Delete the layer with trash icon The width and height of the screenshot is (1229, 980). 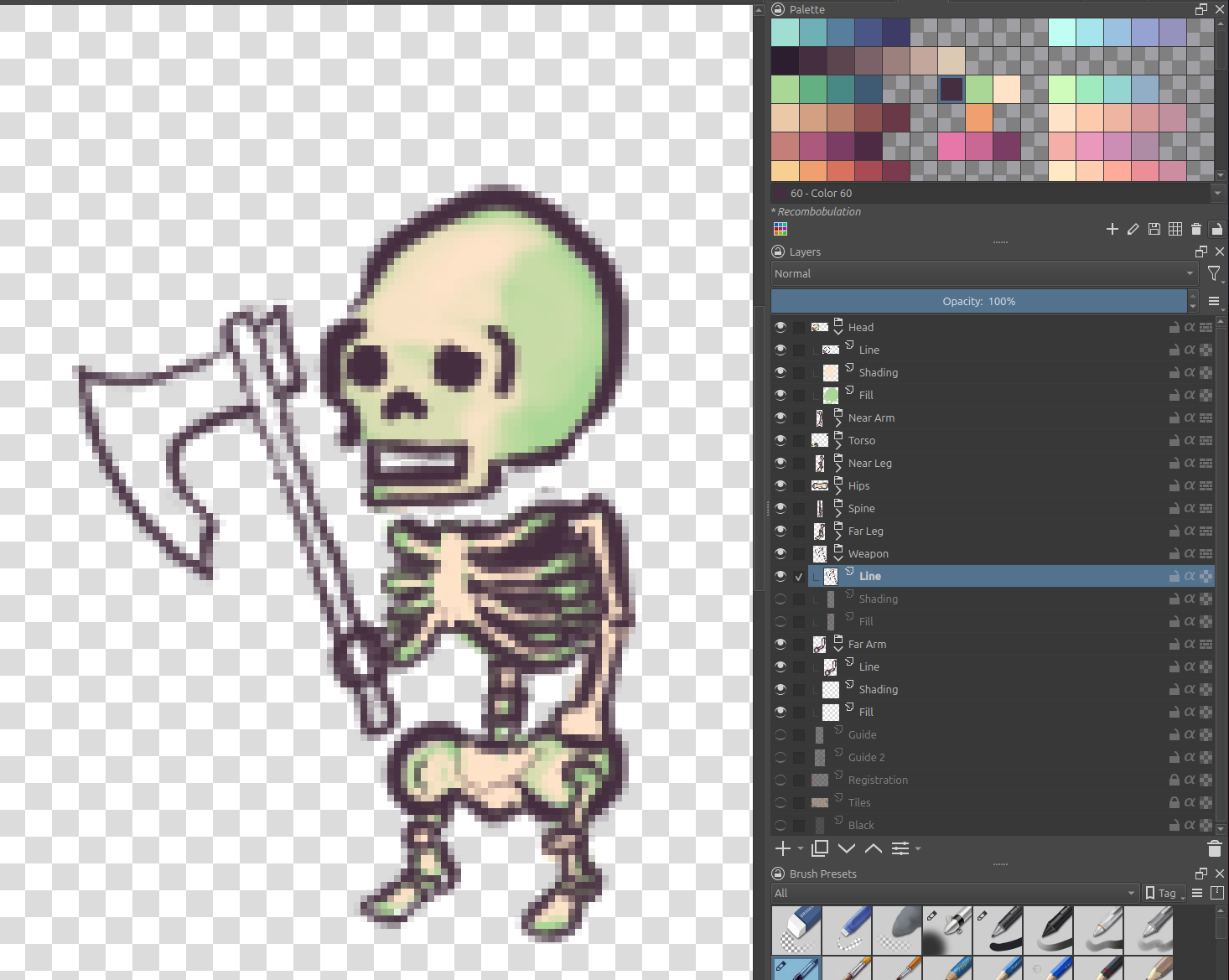[x=1214, y=848]
